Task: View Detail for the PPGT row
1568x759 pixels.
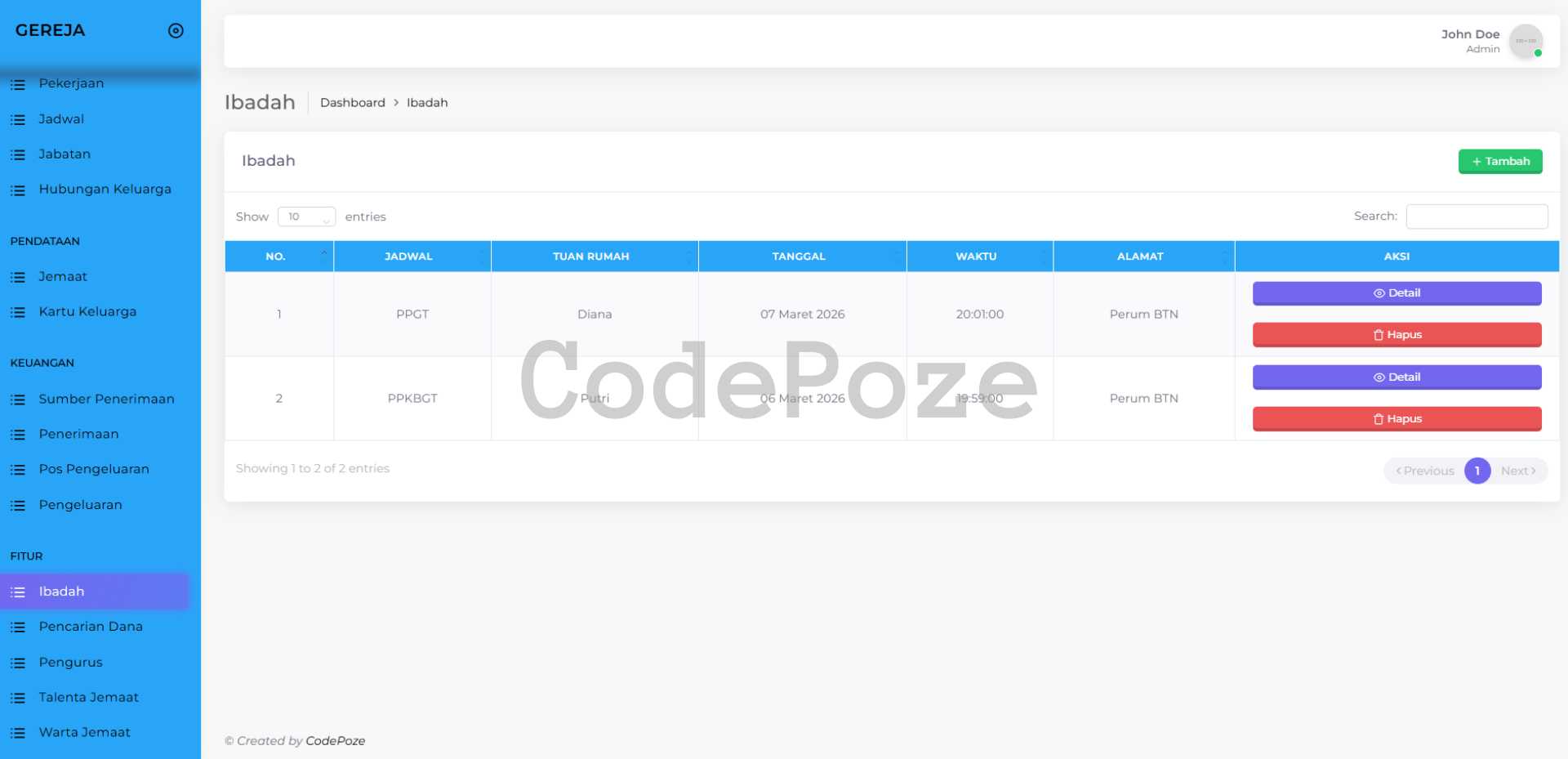Action: coord(1396,293)
